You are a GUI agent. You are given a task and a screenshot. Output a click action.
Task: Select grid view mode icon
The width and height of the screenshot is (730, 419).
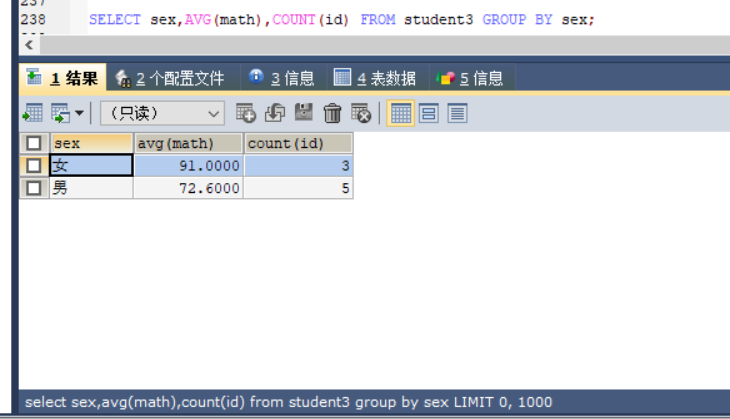[x=400, y=114]
